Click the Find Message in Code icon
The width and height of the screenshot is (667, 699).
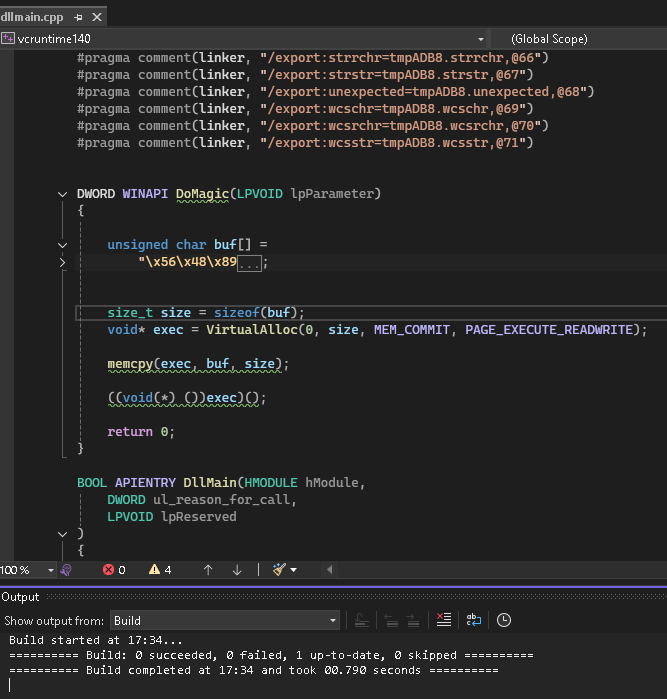tap(362, 621)
